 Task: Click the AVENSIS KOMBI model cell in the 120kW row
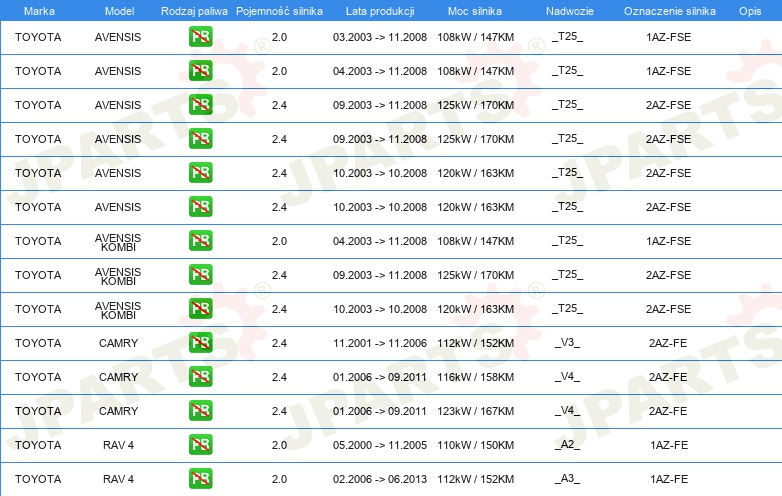click(118, 310)
